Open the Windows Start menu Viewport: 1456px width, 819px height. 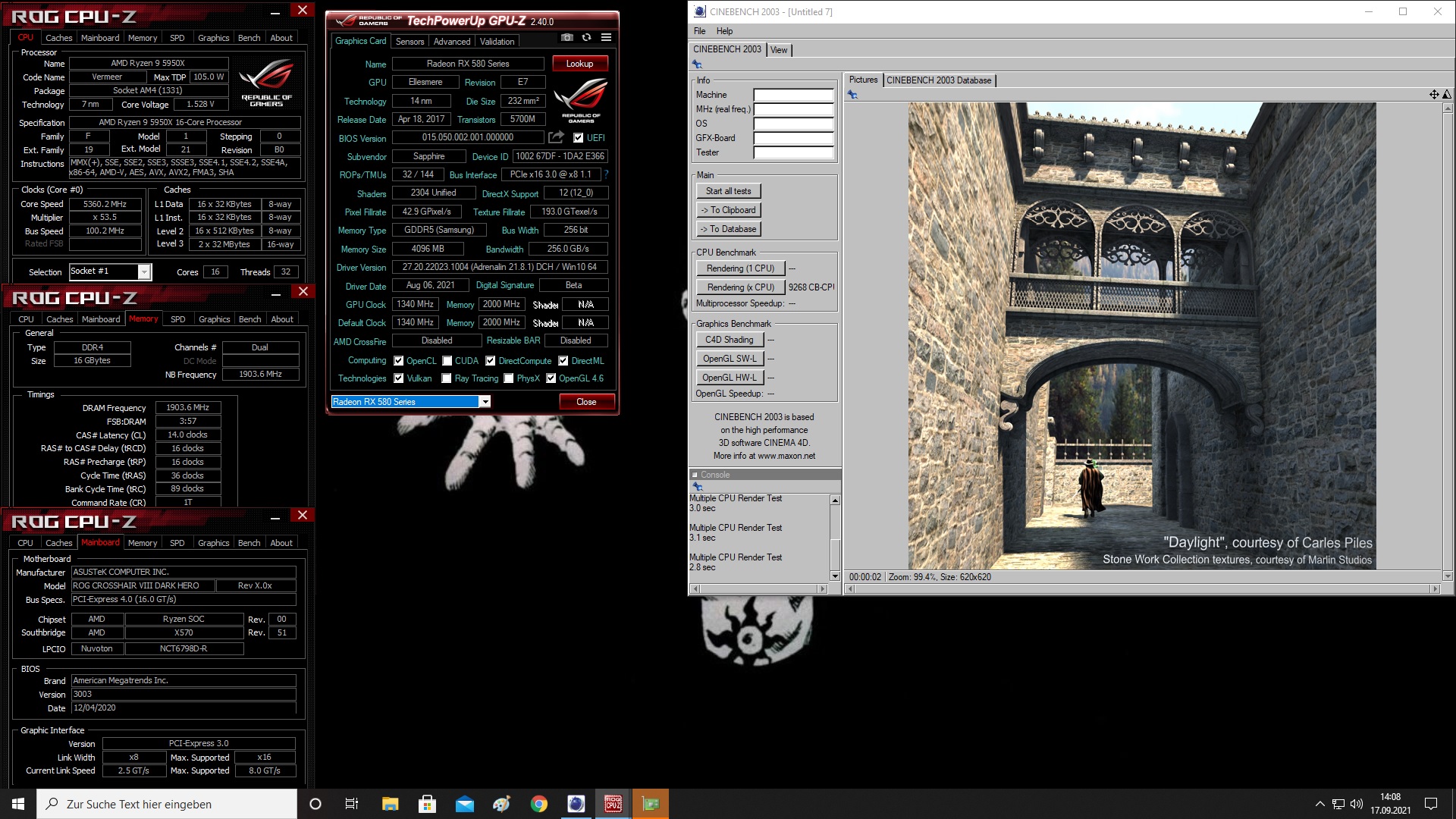click(18, 804)
